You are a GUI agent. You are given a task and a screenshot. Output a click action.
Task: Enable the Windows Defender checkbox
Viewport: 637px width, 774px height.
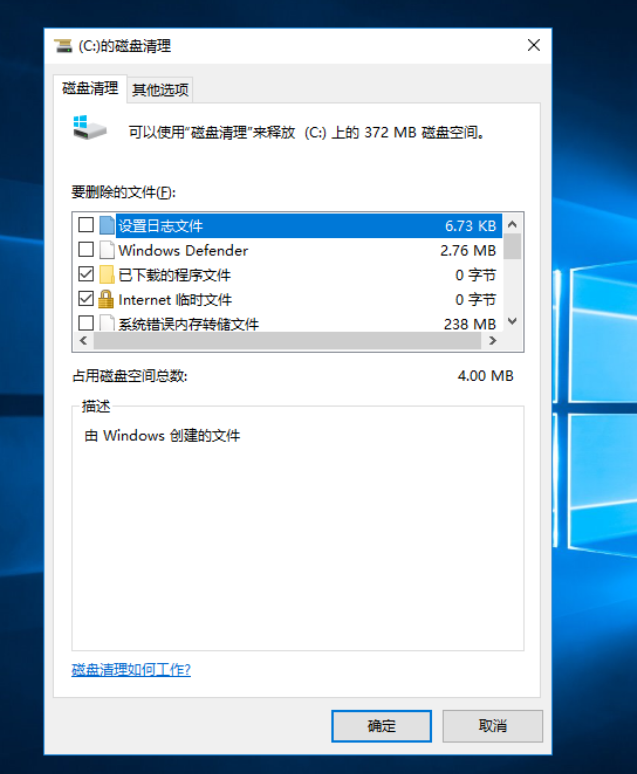pyautogui.click(x=86, y=250)
